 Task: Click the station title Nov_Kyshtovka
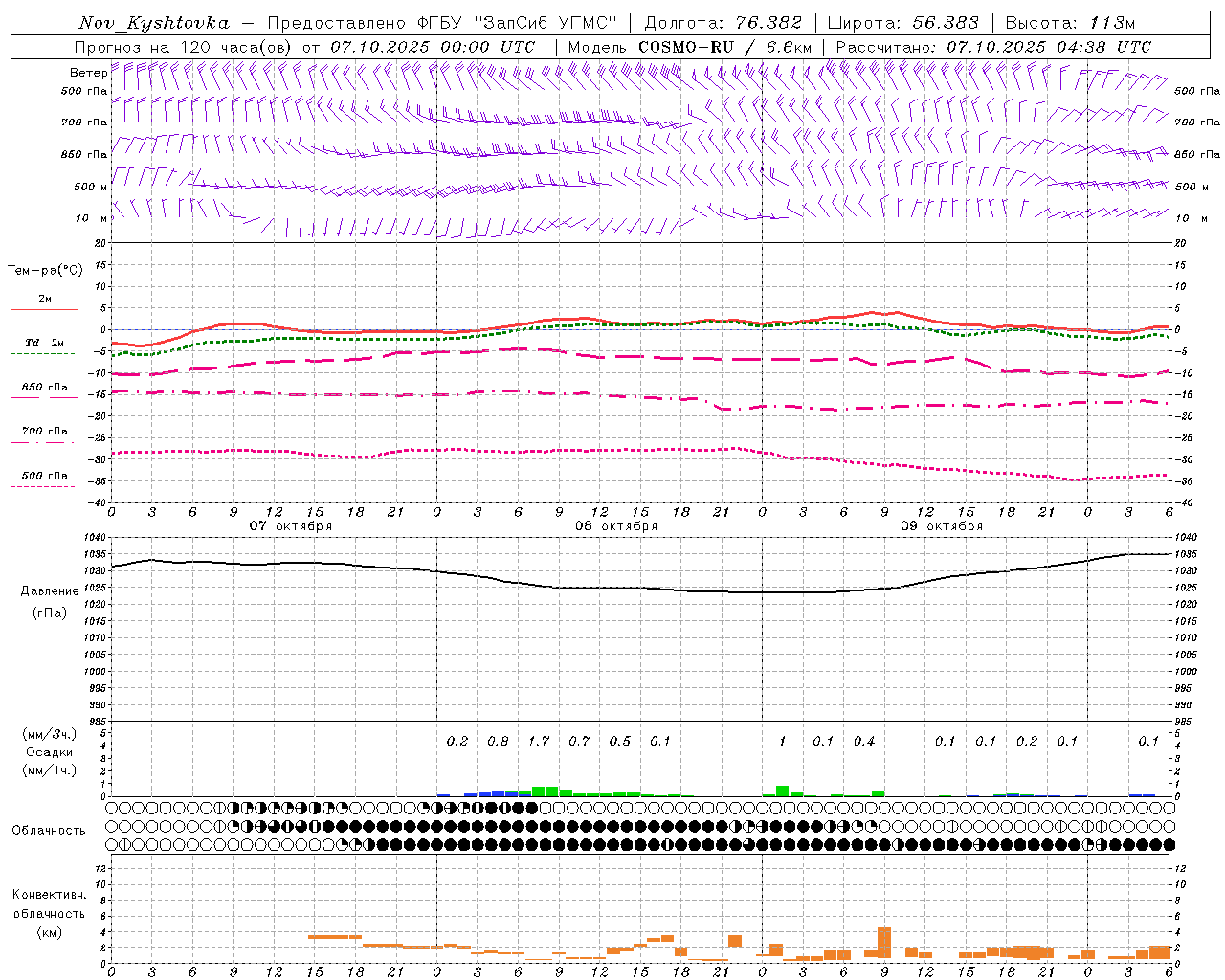154,23
